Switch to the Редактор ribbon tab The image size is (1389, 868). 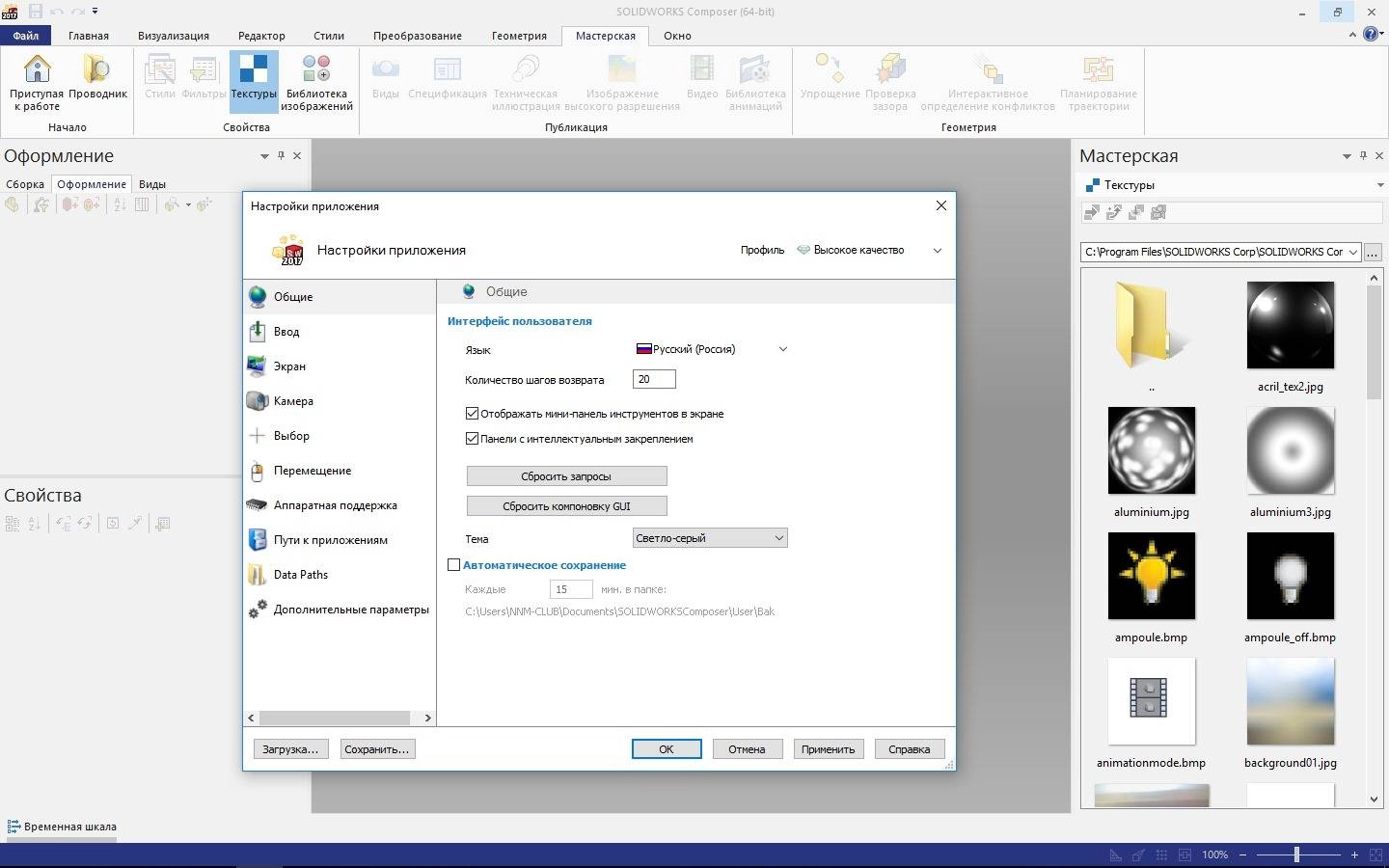[261, 36]
